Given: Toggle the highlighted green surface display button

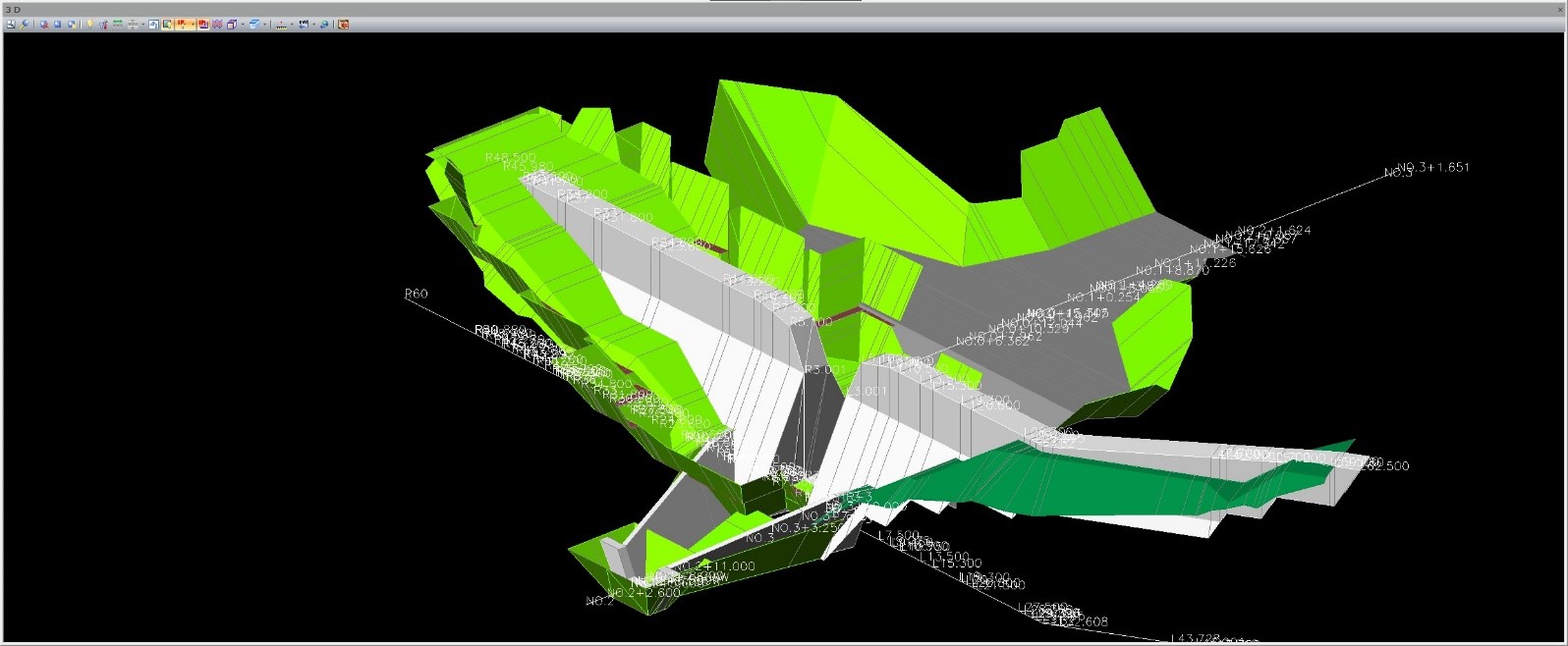Looking at the screenshot, I should click(167, 24).
